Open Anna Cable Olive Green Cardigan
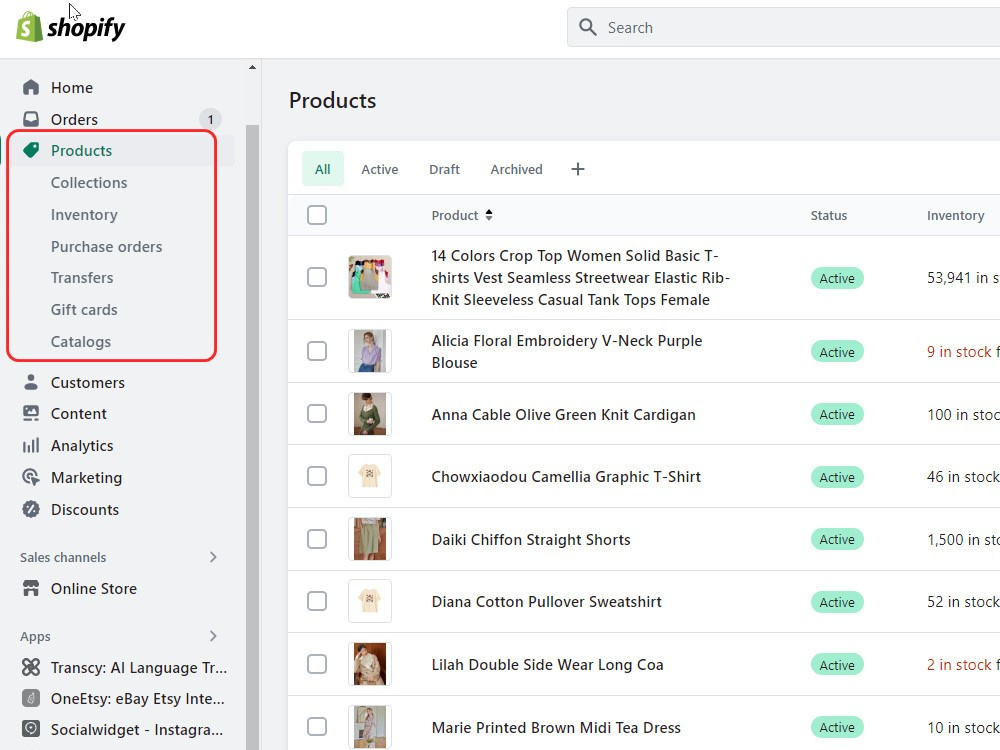 coord(563,415)
